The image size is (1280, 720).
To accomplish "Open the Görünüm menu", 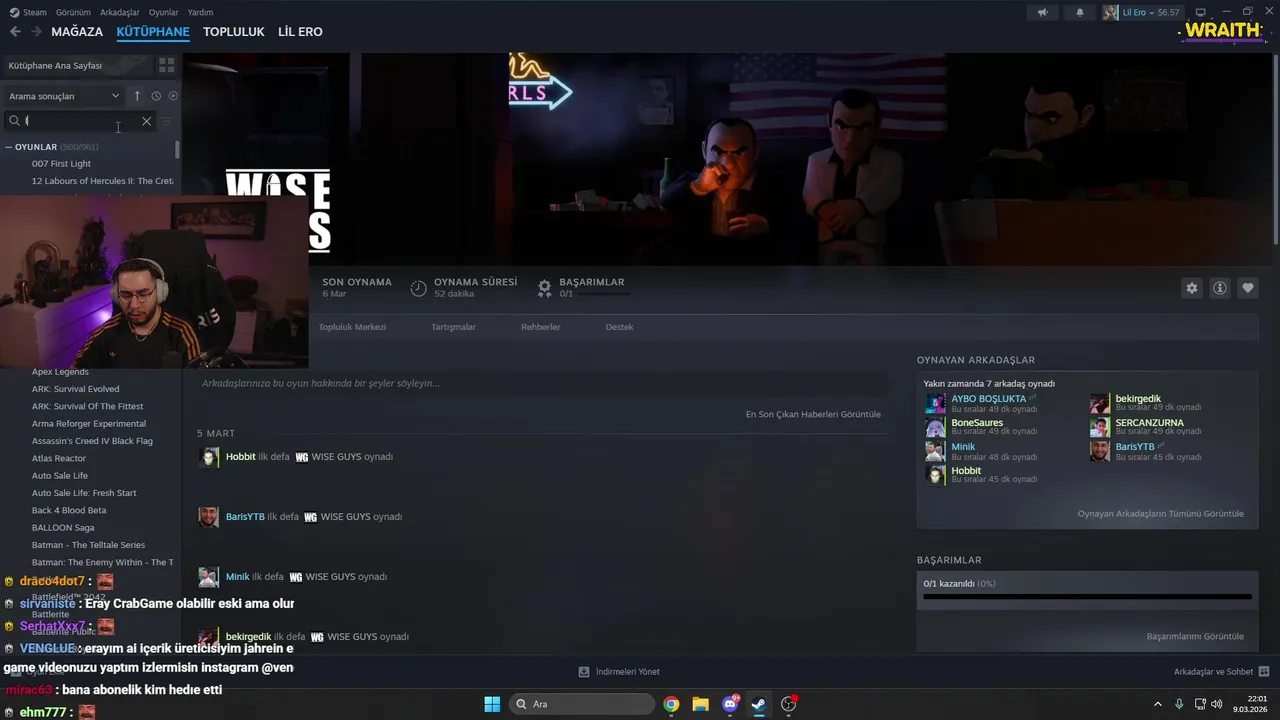I will coord(73,12).
